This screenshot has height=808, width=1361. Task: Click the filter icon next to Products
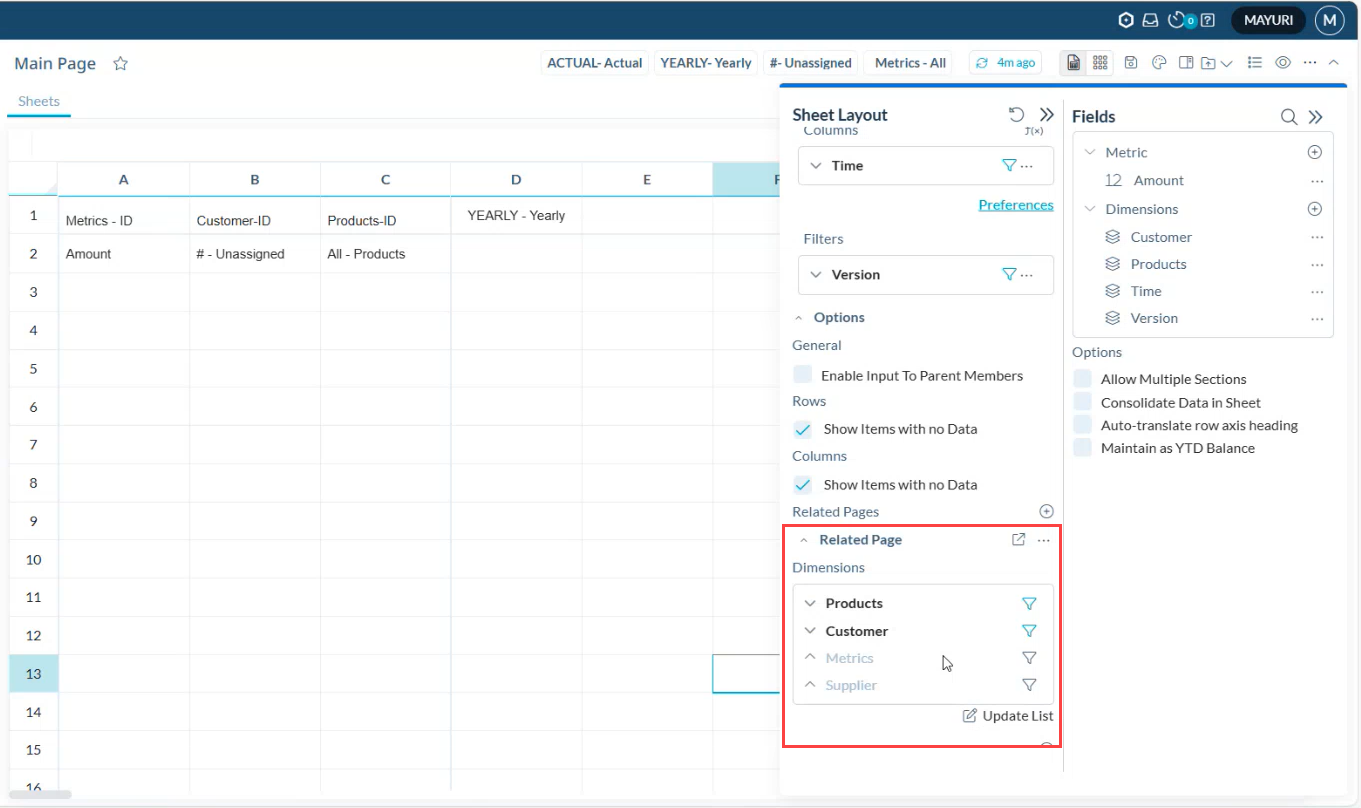pyautogui.click(x=1029, y=604)
